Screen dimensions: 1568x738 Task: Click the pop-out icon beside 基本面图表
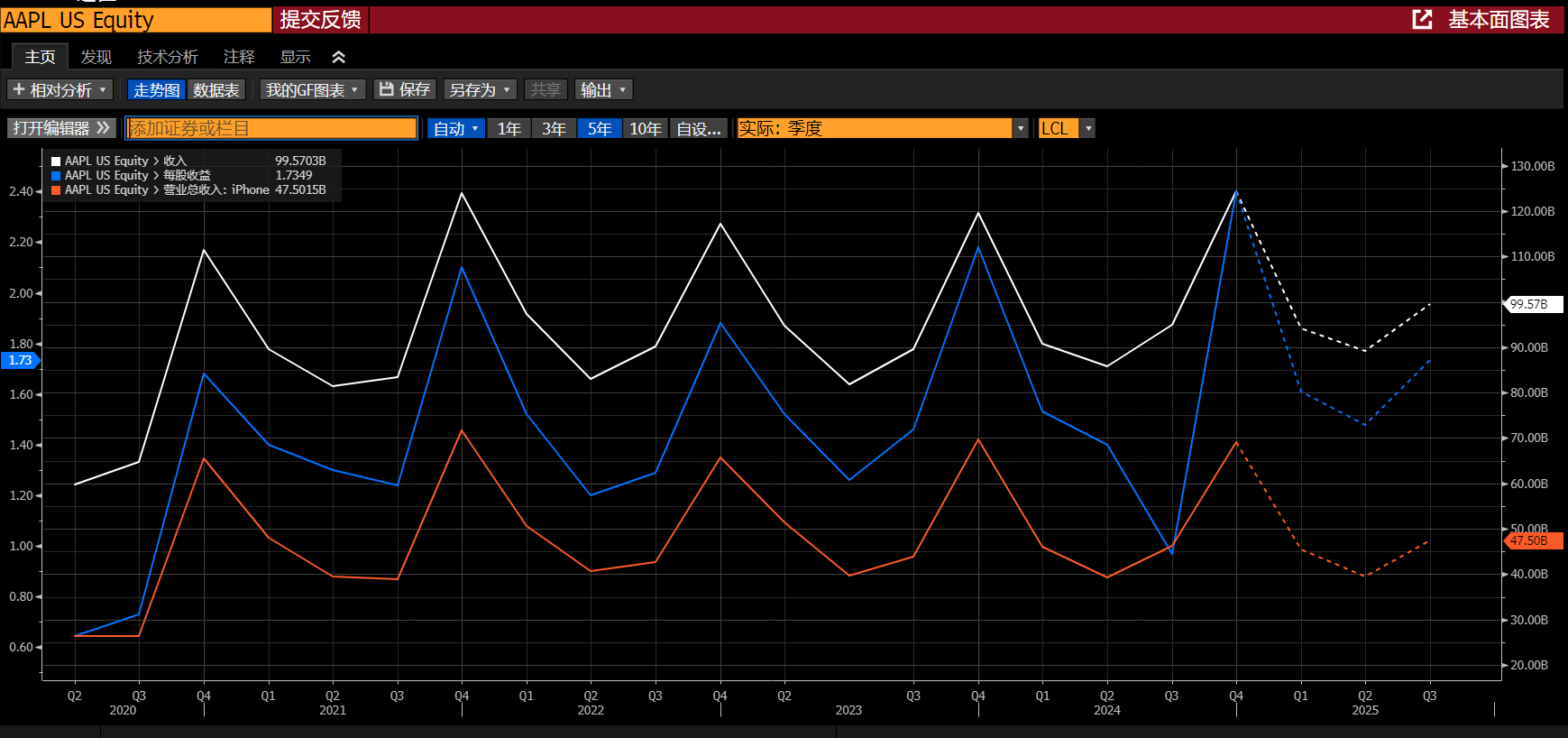pos(1422,19)
